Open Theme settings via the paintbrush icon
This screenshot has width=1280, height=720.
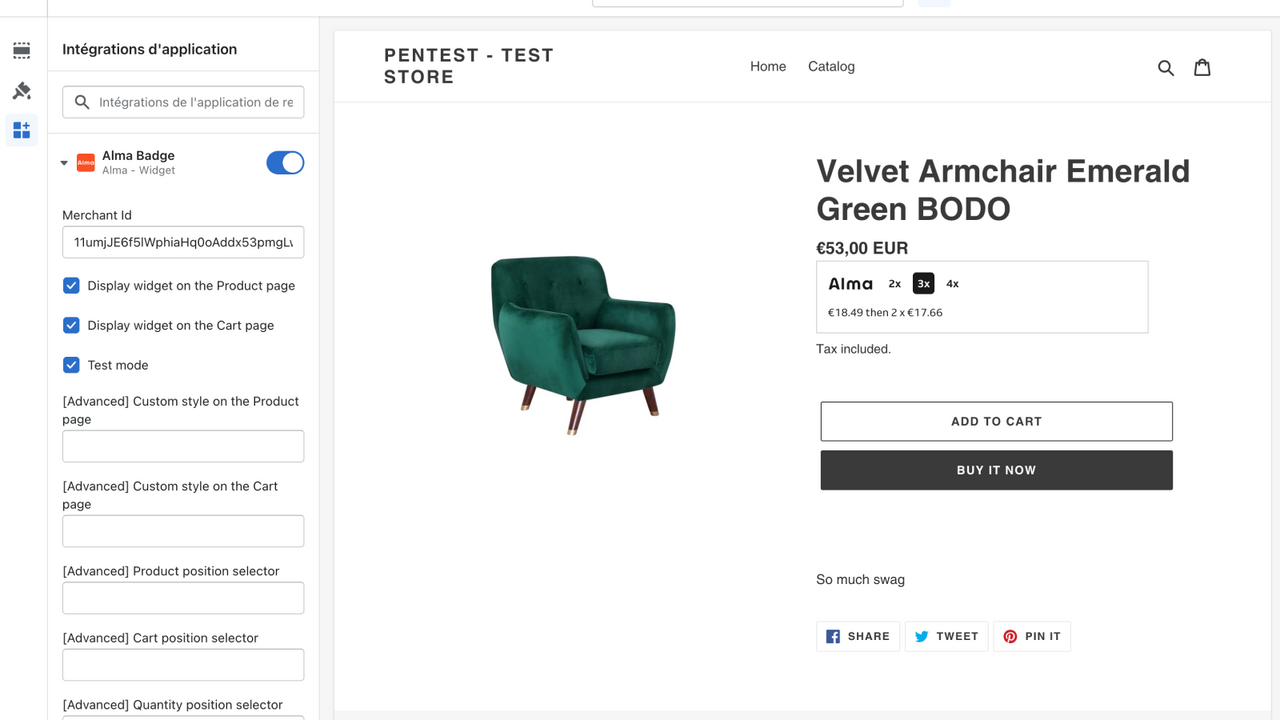click(21, 90)
